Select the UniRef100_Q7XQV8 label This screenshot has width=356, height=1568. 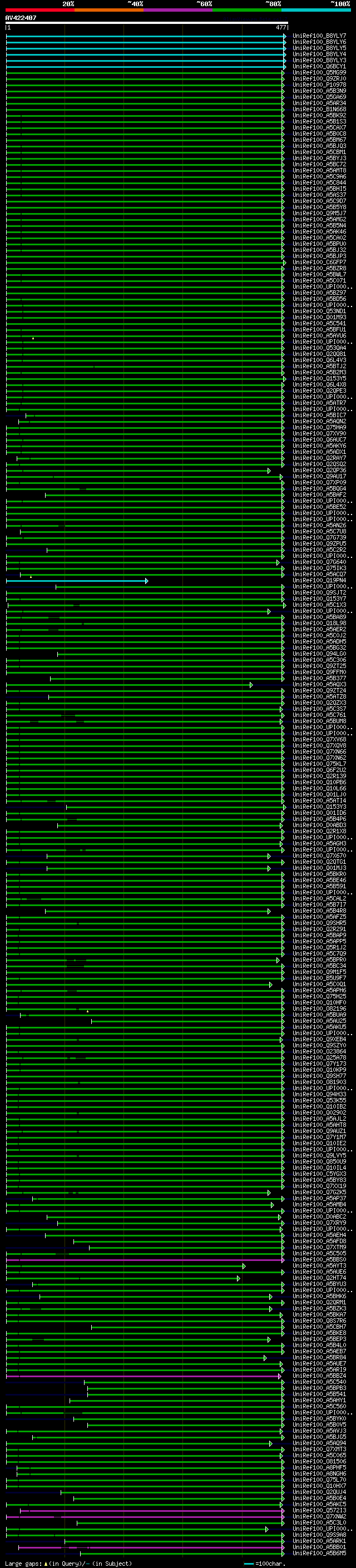[319, 745]
